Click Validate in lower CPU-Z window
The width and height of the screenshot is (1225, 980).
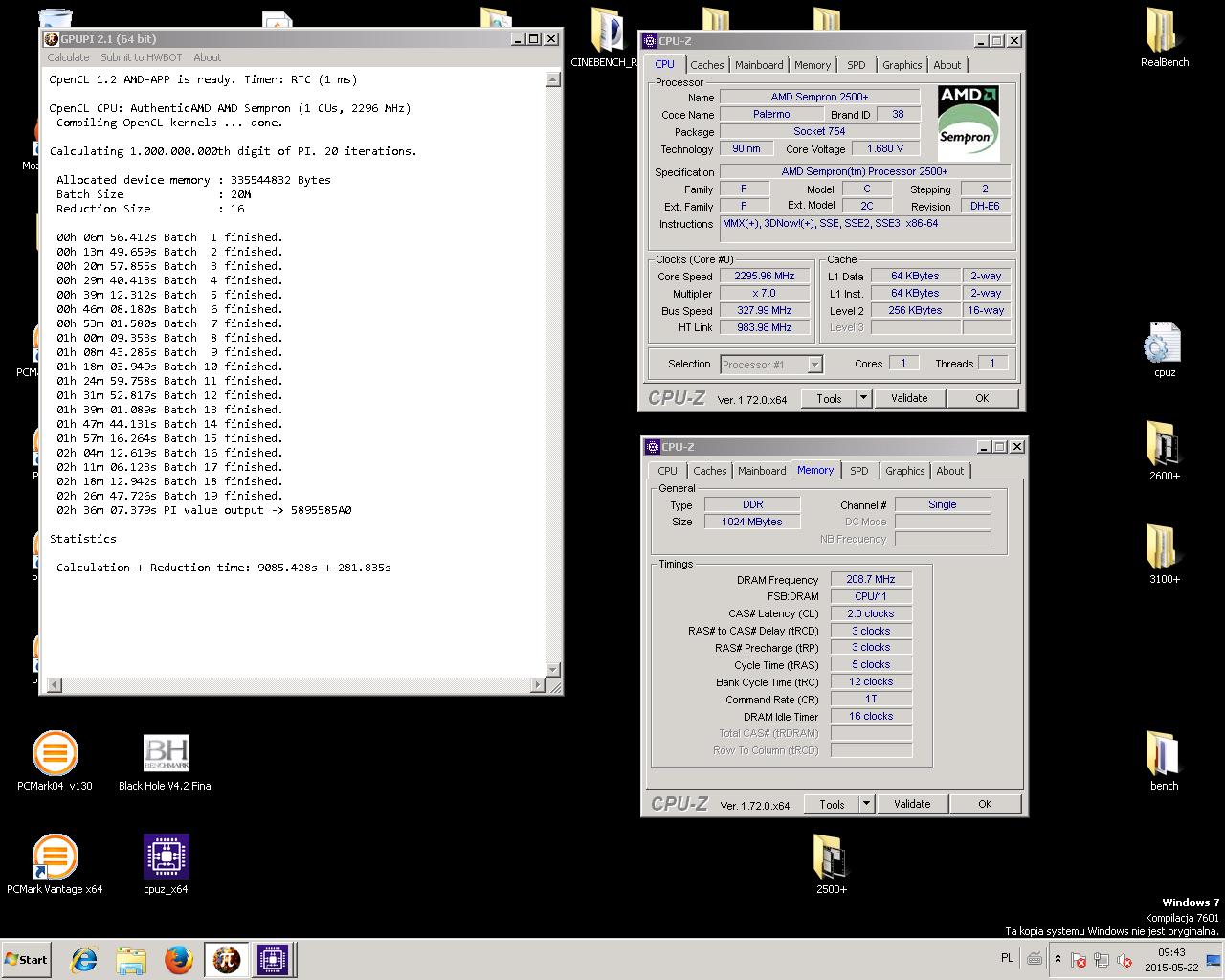coord(912,804)
